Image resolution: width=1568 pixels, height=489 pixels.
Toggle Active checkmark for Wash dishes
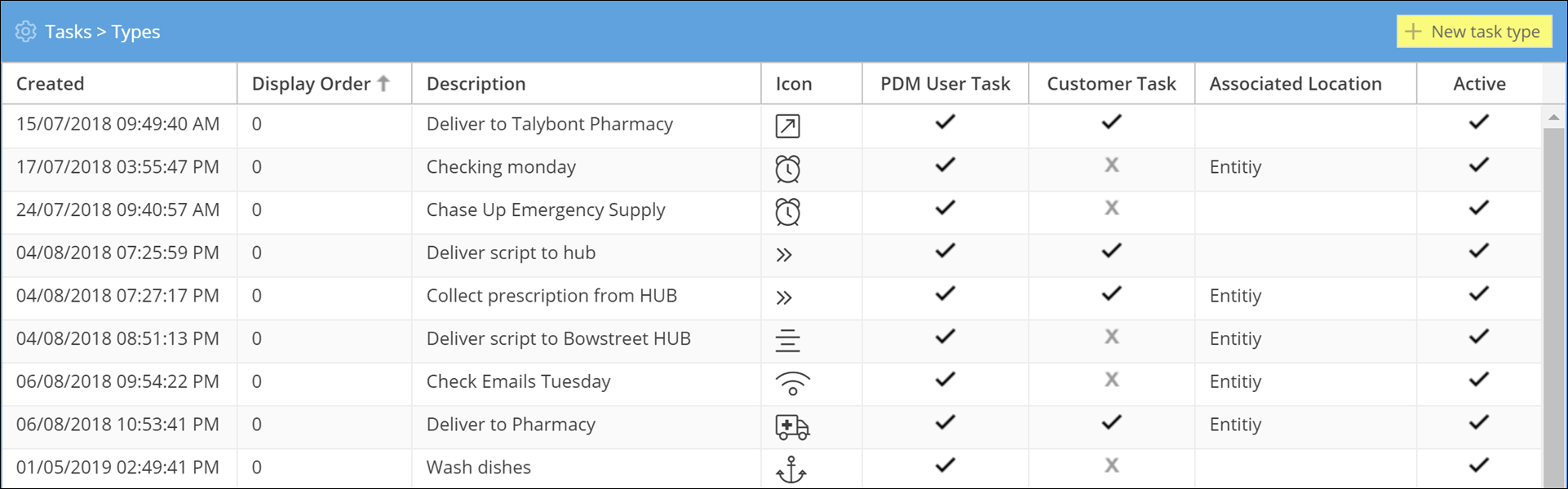pos(1478,466)
